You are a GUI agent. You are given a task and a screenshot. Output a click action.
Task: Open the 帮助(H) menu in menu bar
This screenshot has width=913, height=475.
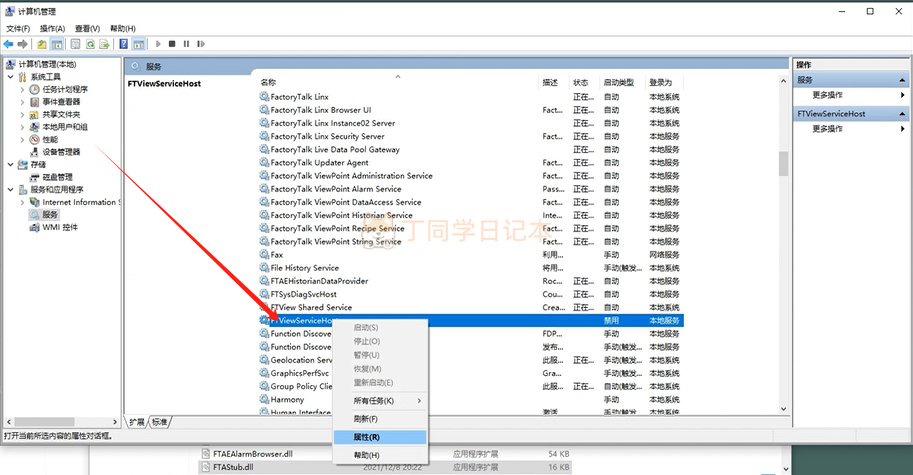123,29
